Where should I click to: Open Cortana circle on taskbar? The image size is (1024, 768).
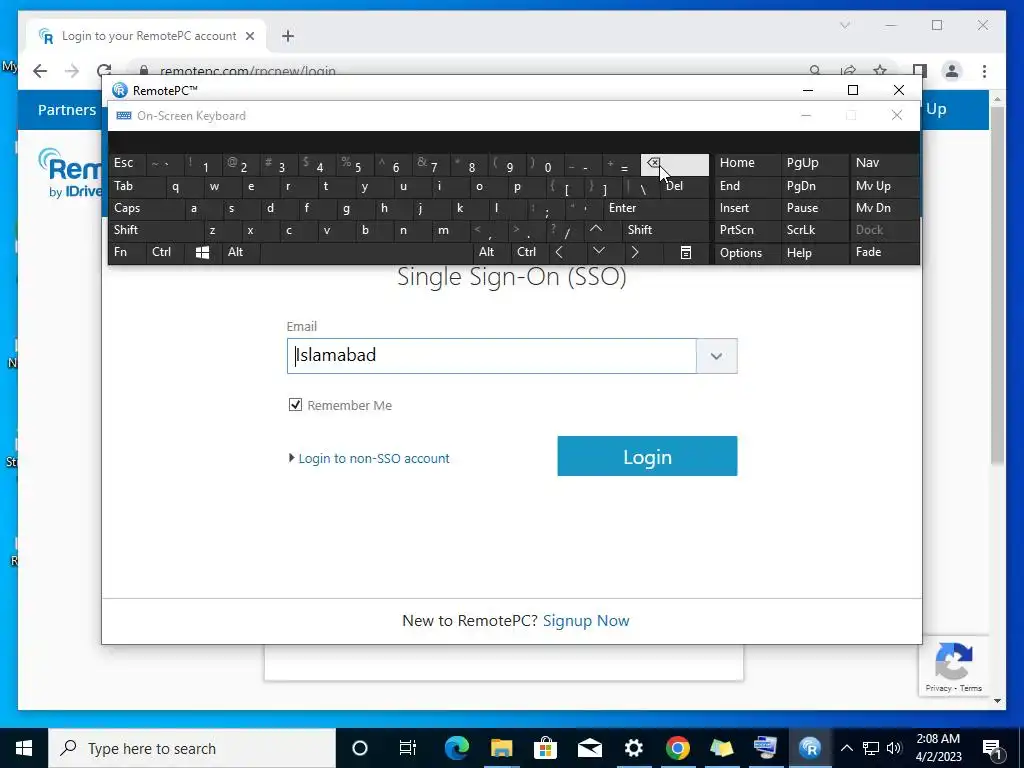coord(360,748)
